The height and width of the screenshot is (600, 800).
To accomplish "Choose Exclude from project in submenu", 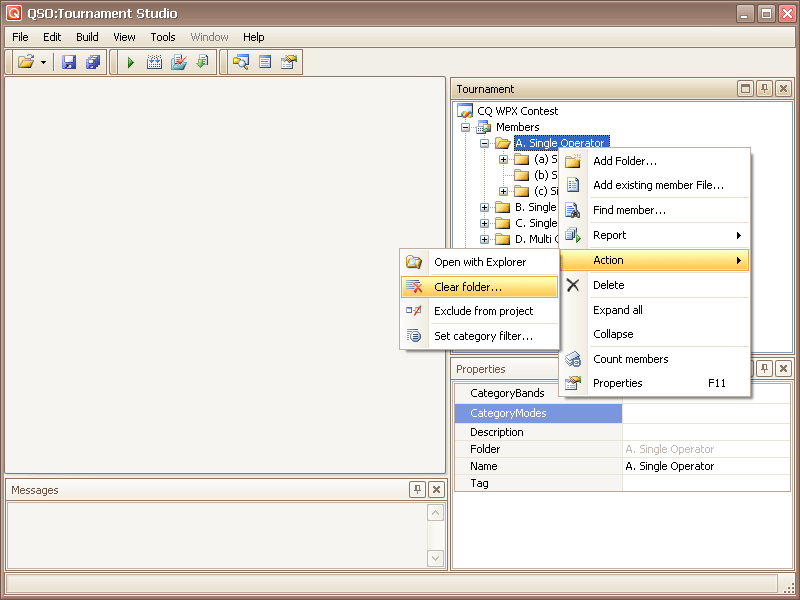I will [x=483, y=311].
